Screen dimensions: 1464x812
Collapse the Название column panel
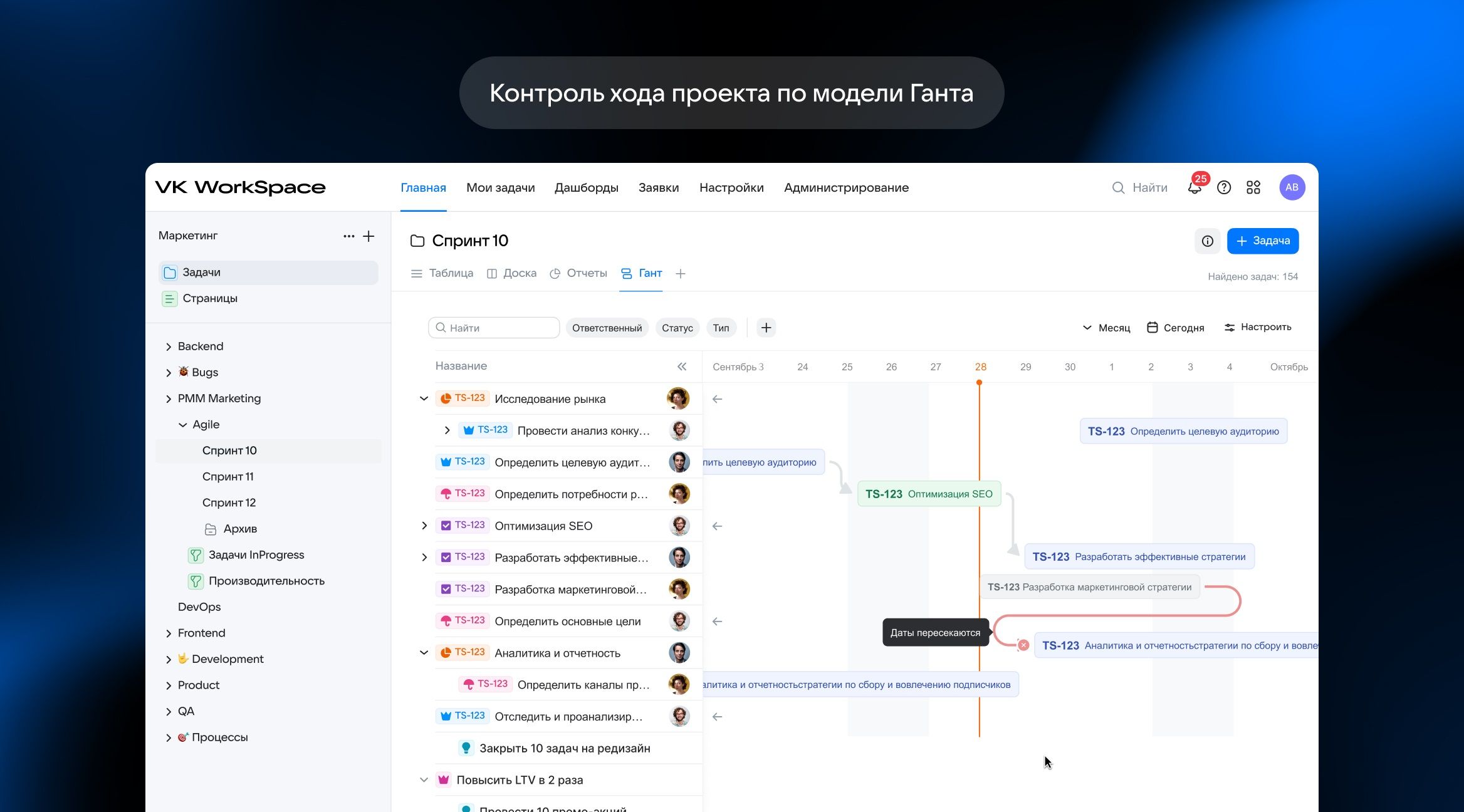[x=682, y=367]
